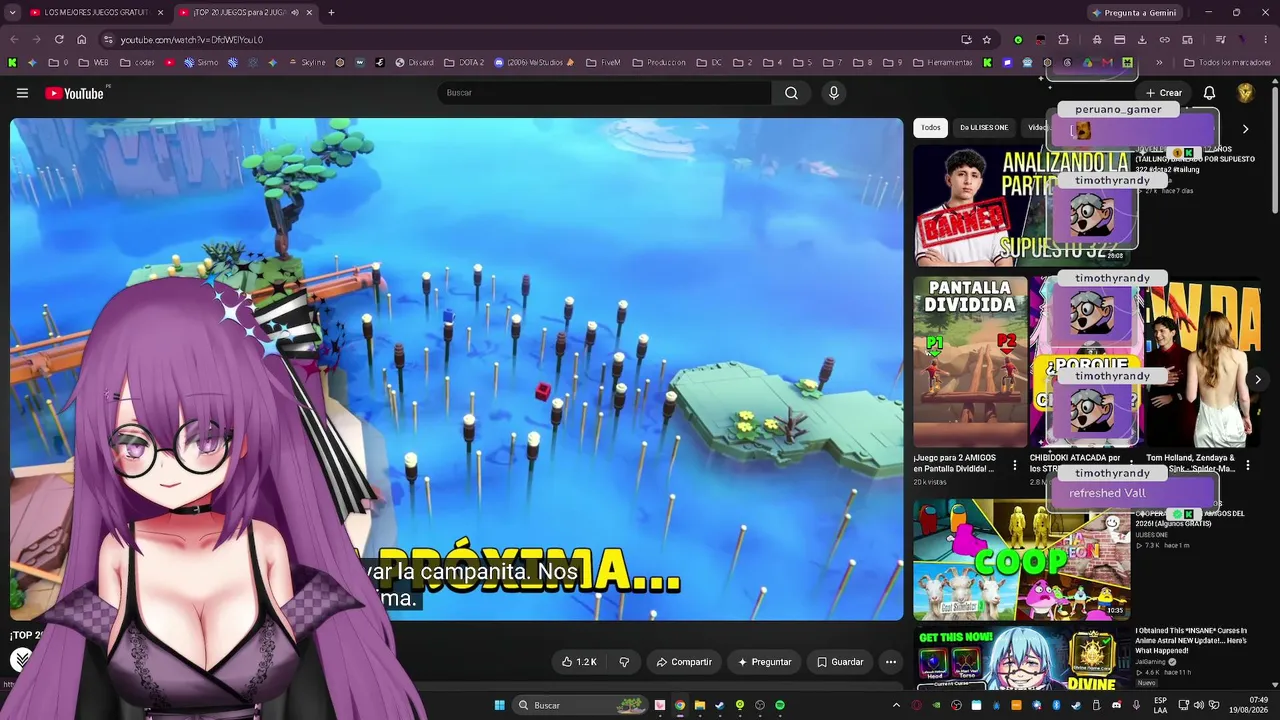Click the YouTube search magnifier button

point(791,93)
